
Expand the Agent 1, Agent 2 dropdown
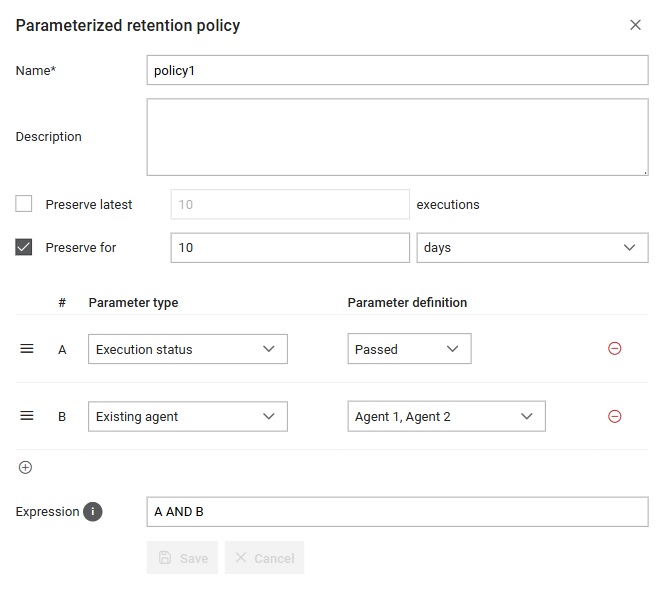coord(446,416)
